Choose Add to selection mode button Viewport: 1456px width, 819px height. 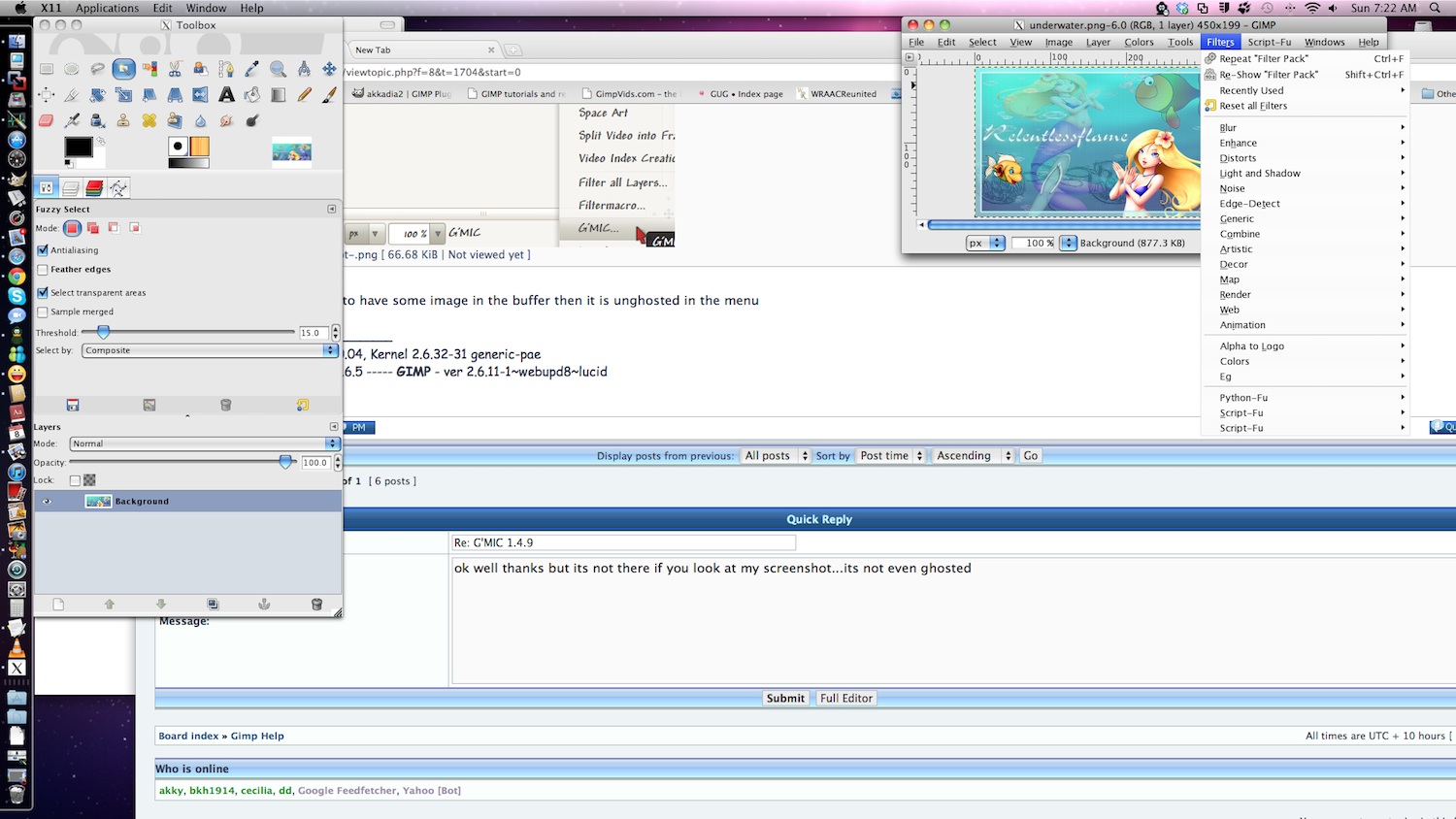pos(93,228)
